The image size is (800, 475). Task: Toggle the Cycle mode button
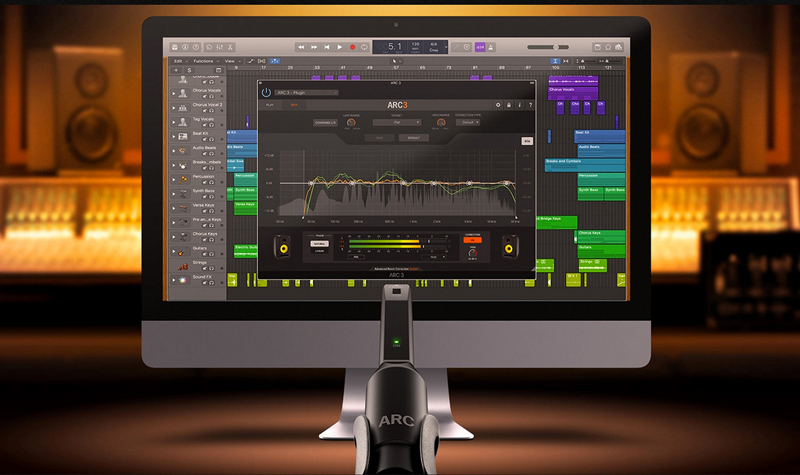[364, 47]
